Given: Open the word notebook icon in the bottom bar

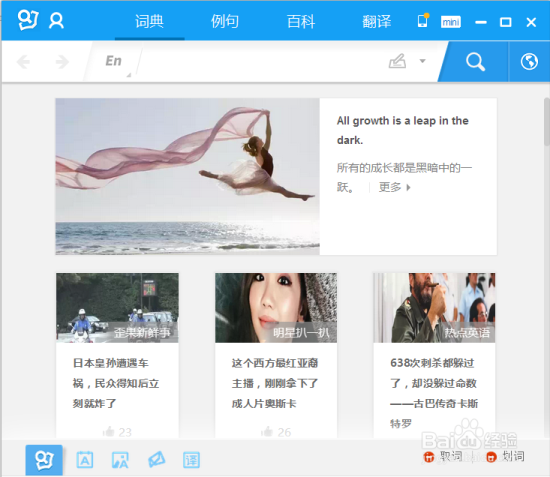Looking at the screenshot, I should [x=85, y=460].
